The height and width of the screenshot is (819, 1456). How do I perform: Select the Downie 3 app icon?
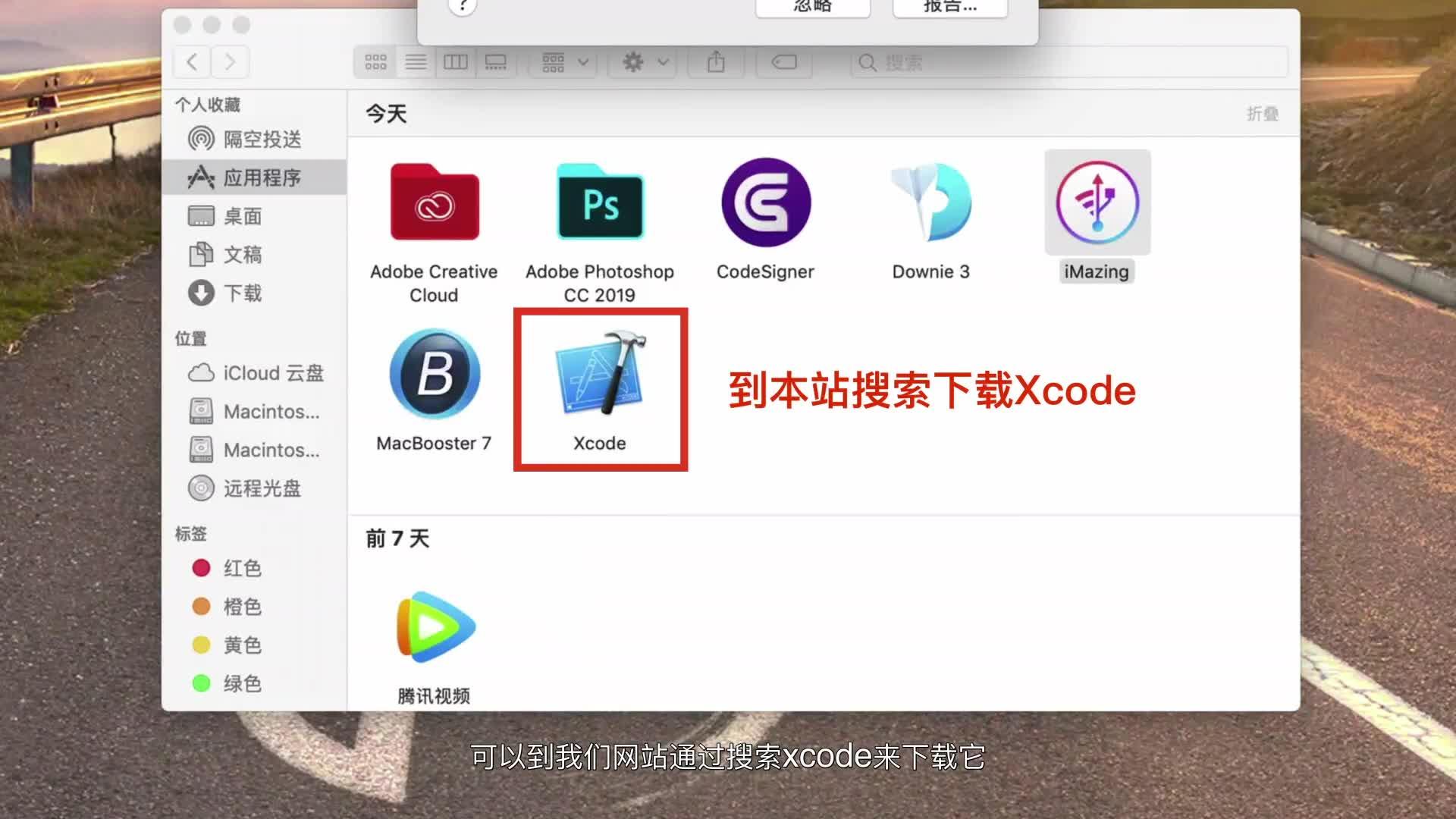click(x=931, y=202)
